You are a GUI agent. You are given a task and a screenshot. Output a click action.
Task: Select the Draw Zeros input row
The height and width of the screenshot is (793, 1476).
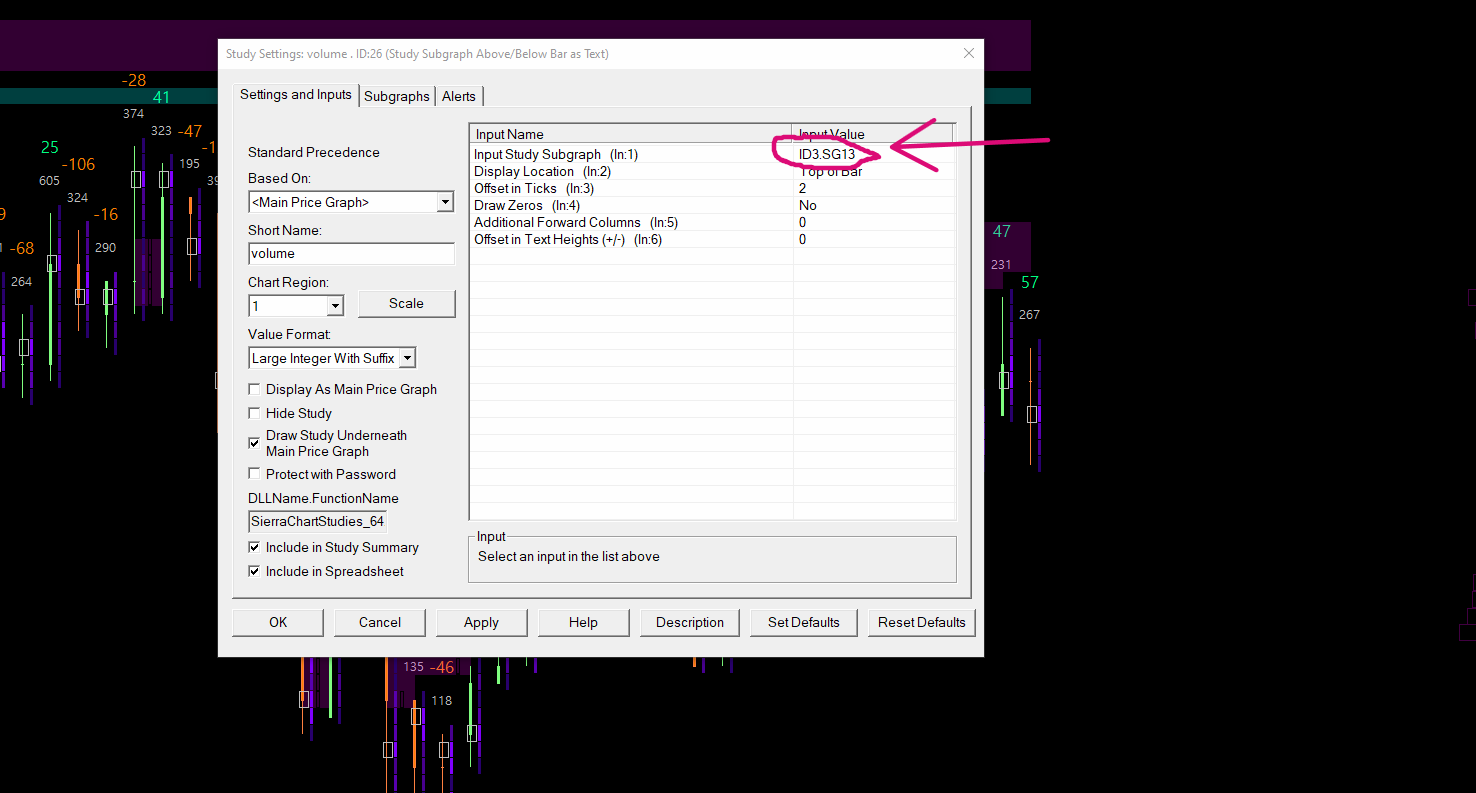[x=712, y=205]
